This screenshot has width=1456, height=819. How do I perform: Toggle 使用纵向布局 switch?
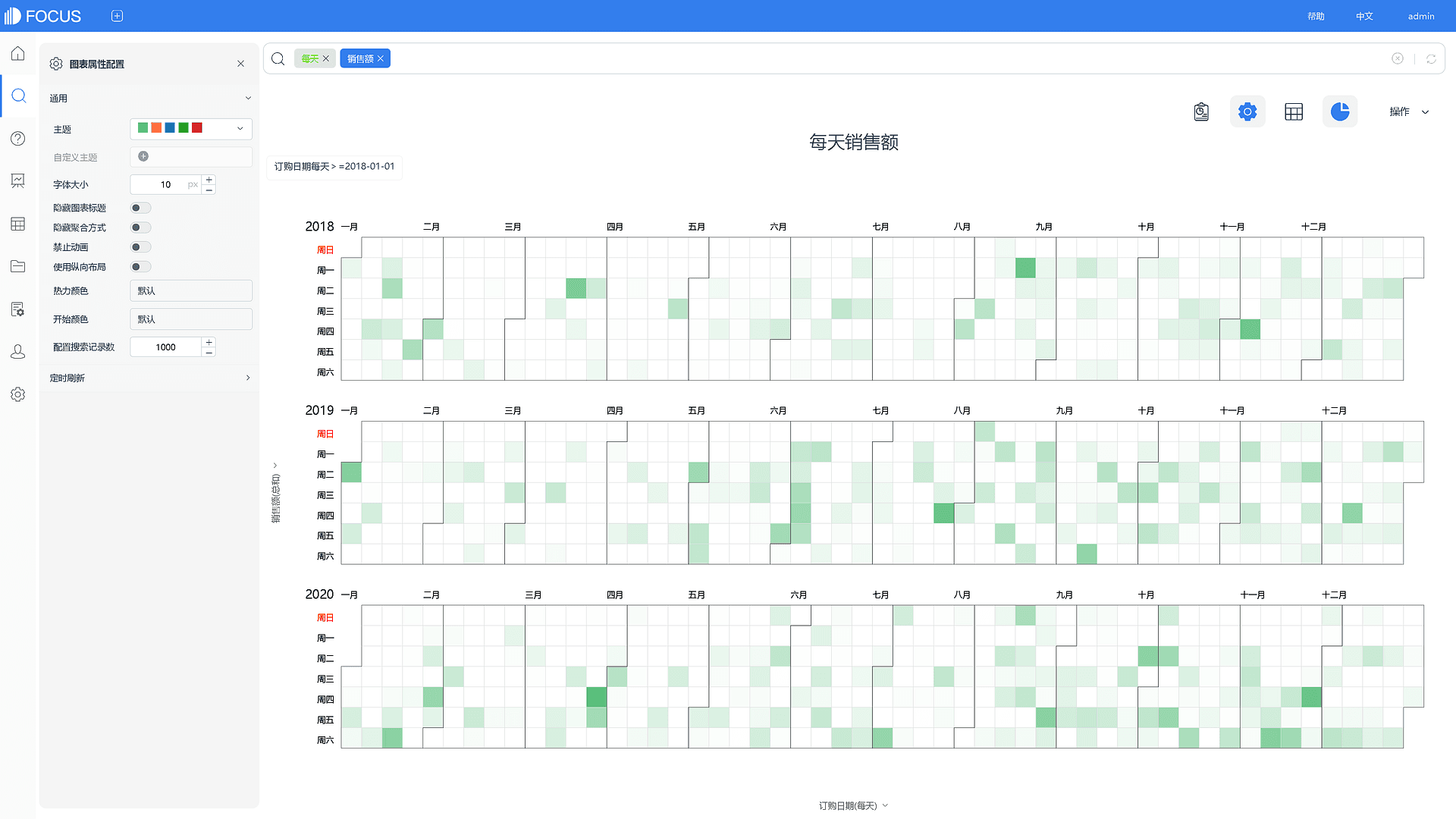pyautogui.click(x=141, y=267)
